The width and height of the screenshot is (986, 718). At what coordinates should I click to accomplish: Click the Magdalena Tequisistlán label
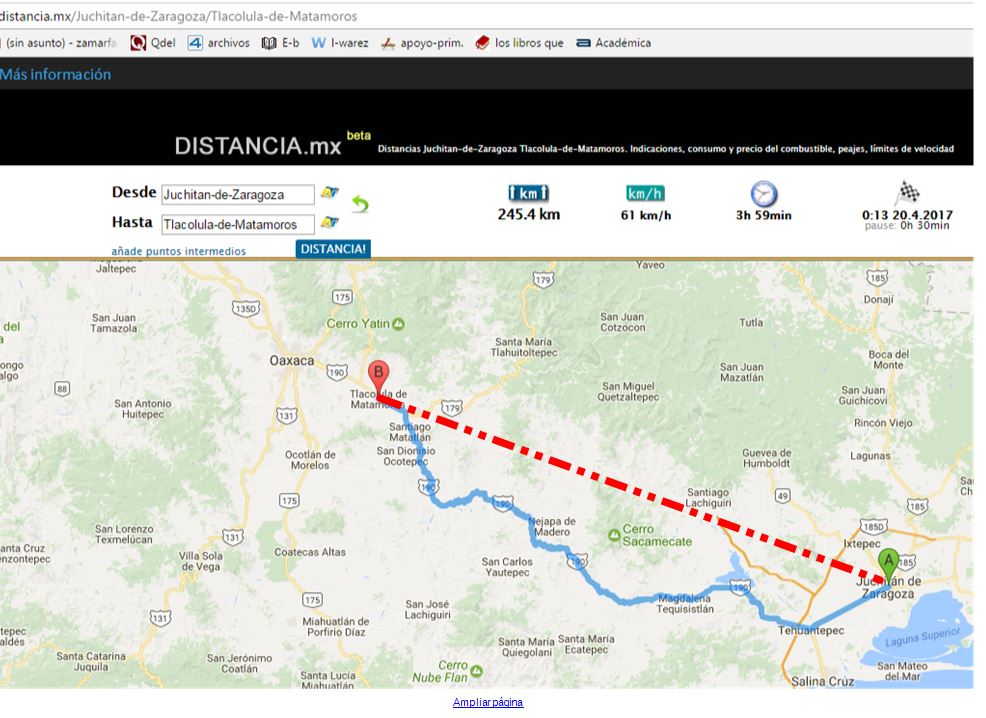click(x=685, y=604)
